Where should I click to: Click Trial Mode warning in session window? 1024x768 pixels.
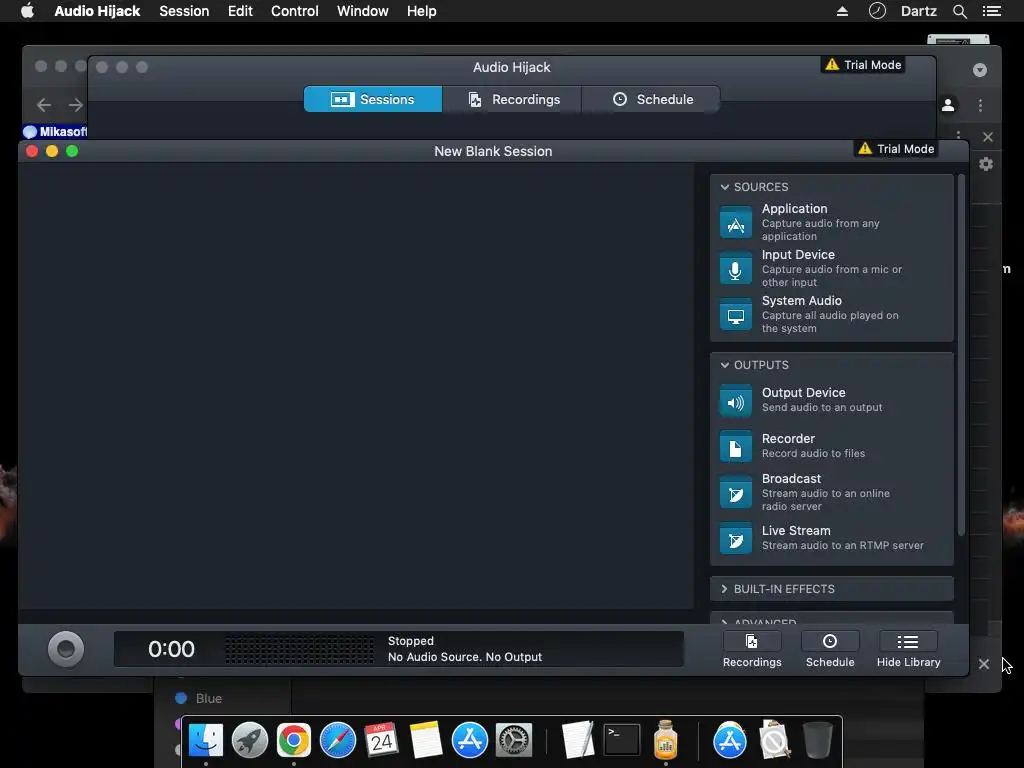click(x=896, y=149)
